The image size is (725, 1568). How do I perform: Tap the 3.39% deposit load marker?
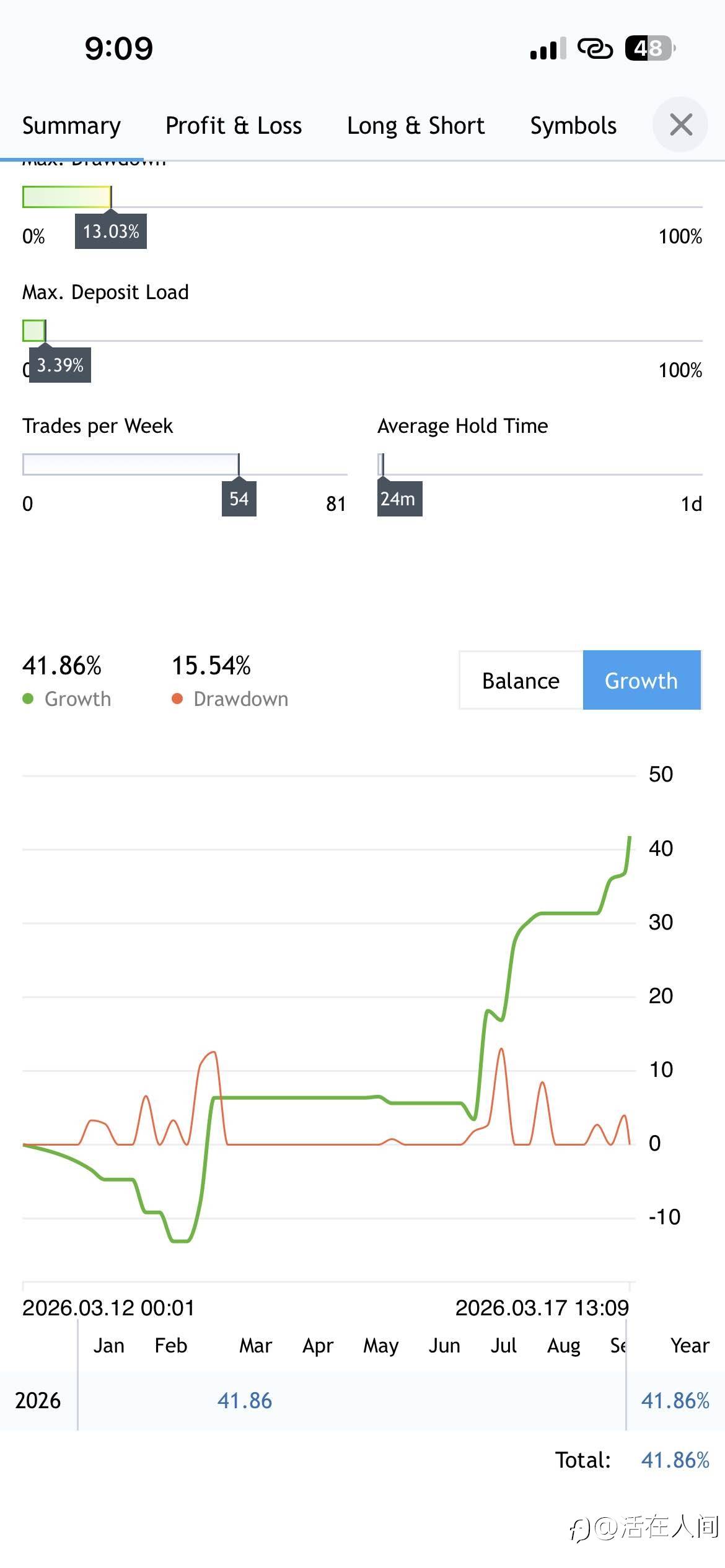(x=60, y=365)
